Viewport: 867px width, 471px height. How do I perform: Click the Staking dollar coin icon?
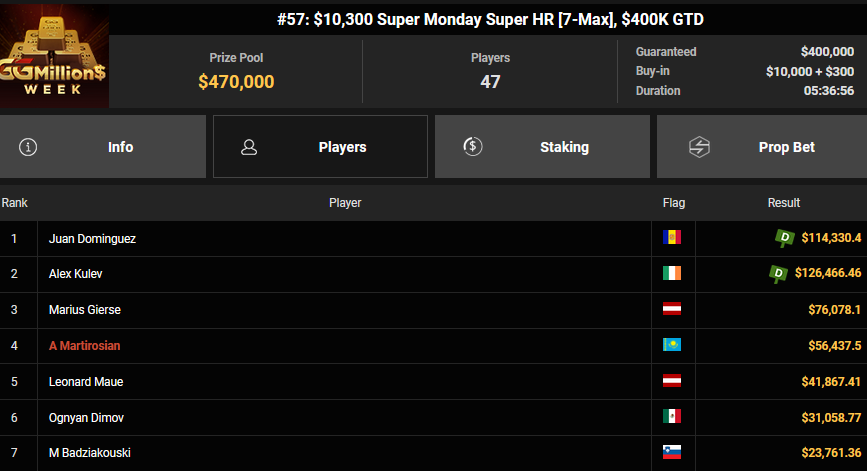473,147
